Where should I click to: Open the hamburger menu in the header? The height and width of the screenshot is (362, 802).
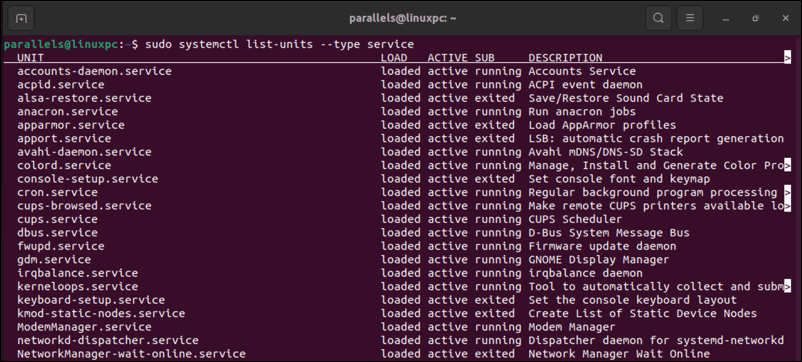click(x=690, y=18)
